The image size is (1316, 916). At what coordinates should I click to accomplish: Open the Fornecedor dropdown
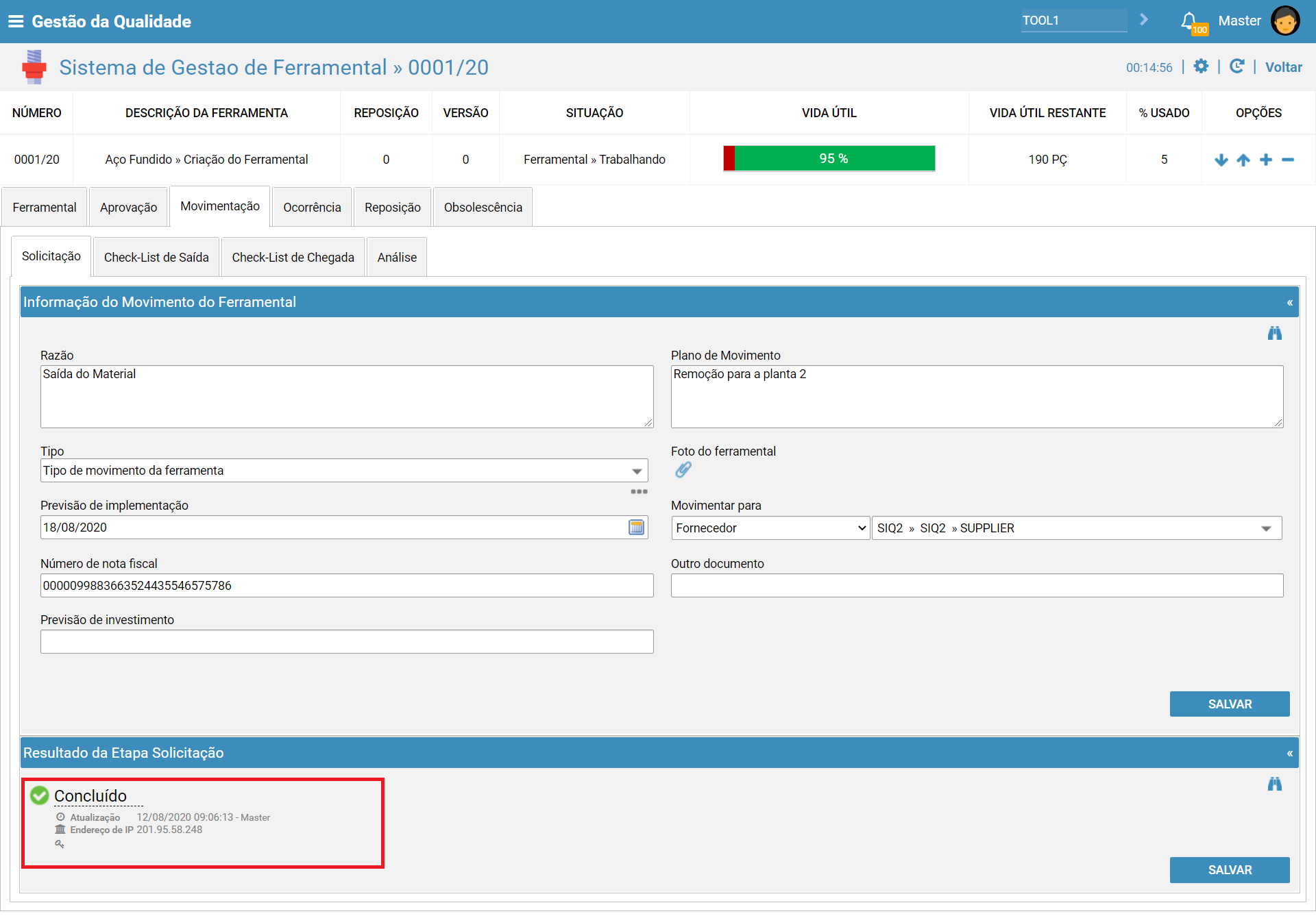pos(770,528)
